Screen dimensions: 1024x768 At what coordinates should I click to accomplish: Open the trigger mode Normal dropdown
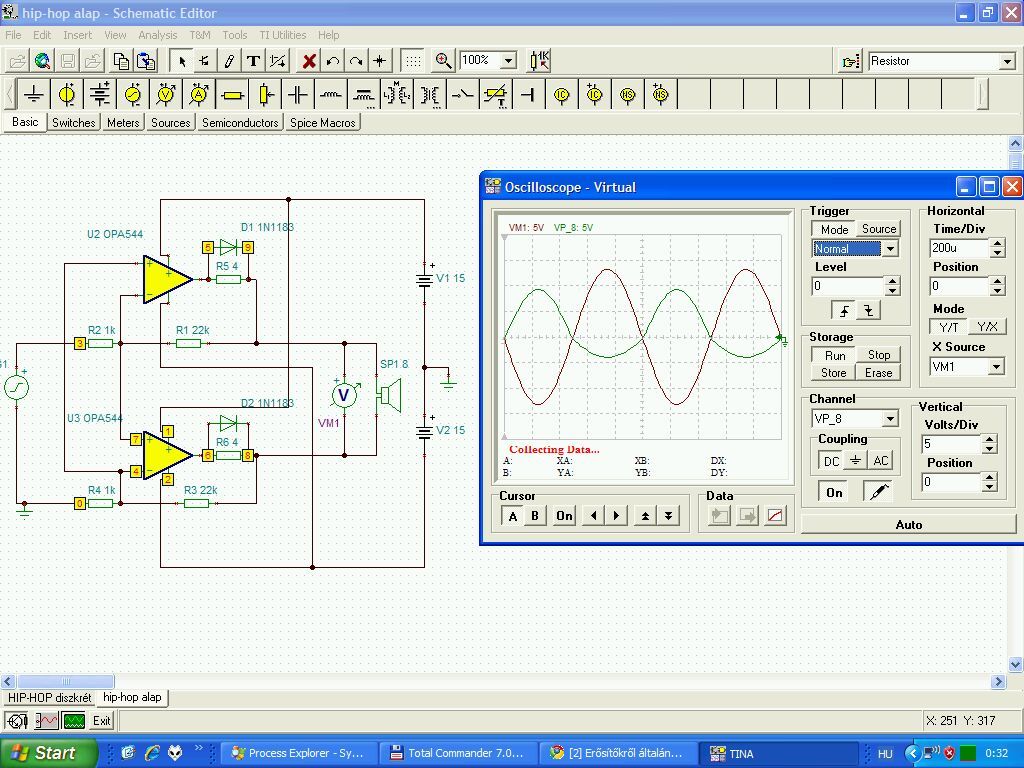click(890, 249)
